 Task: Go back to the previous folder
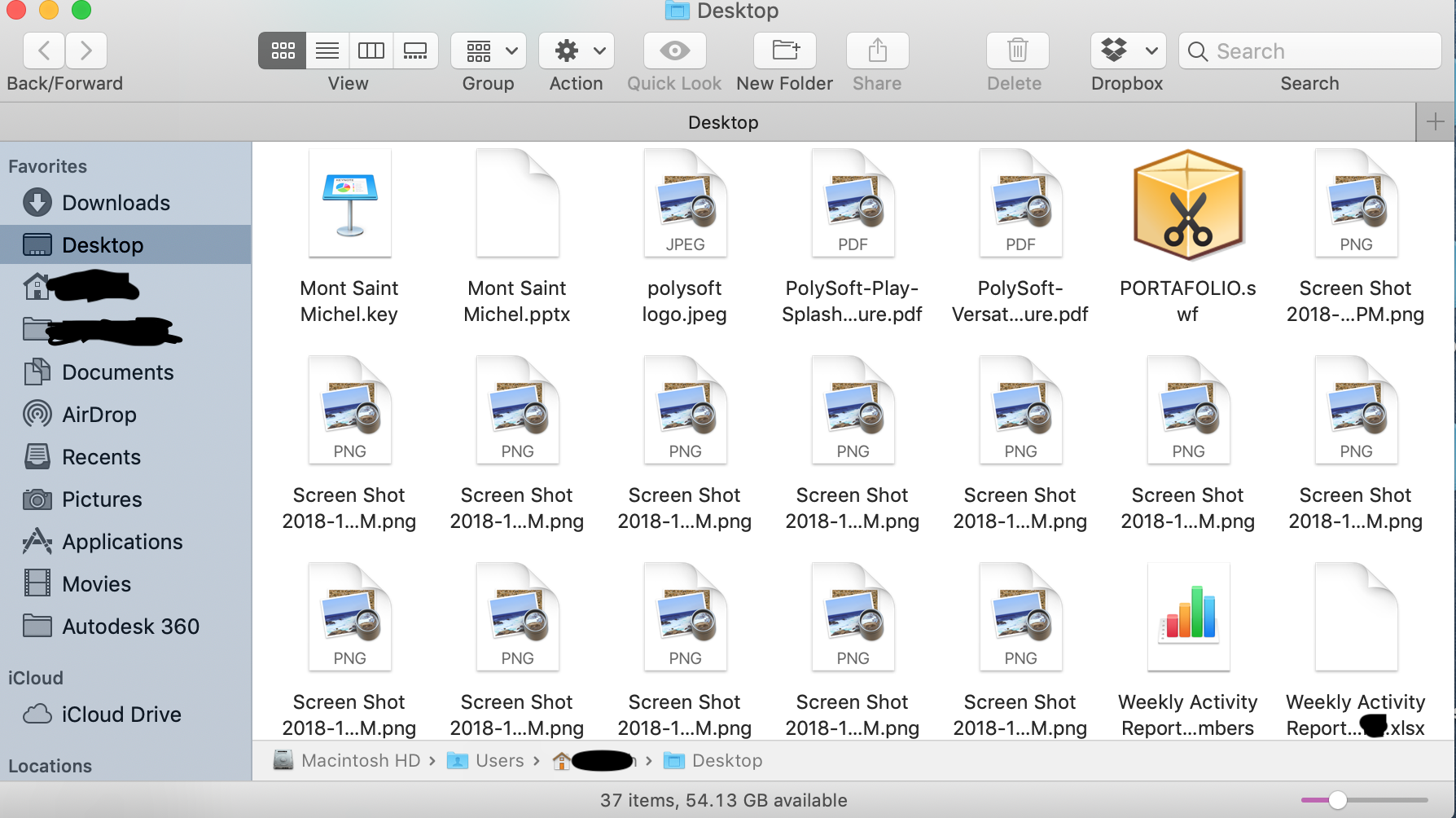[x=45, y=51]
